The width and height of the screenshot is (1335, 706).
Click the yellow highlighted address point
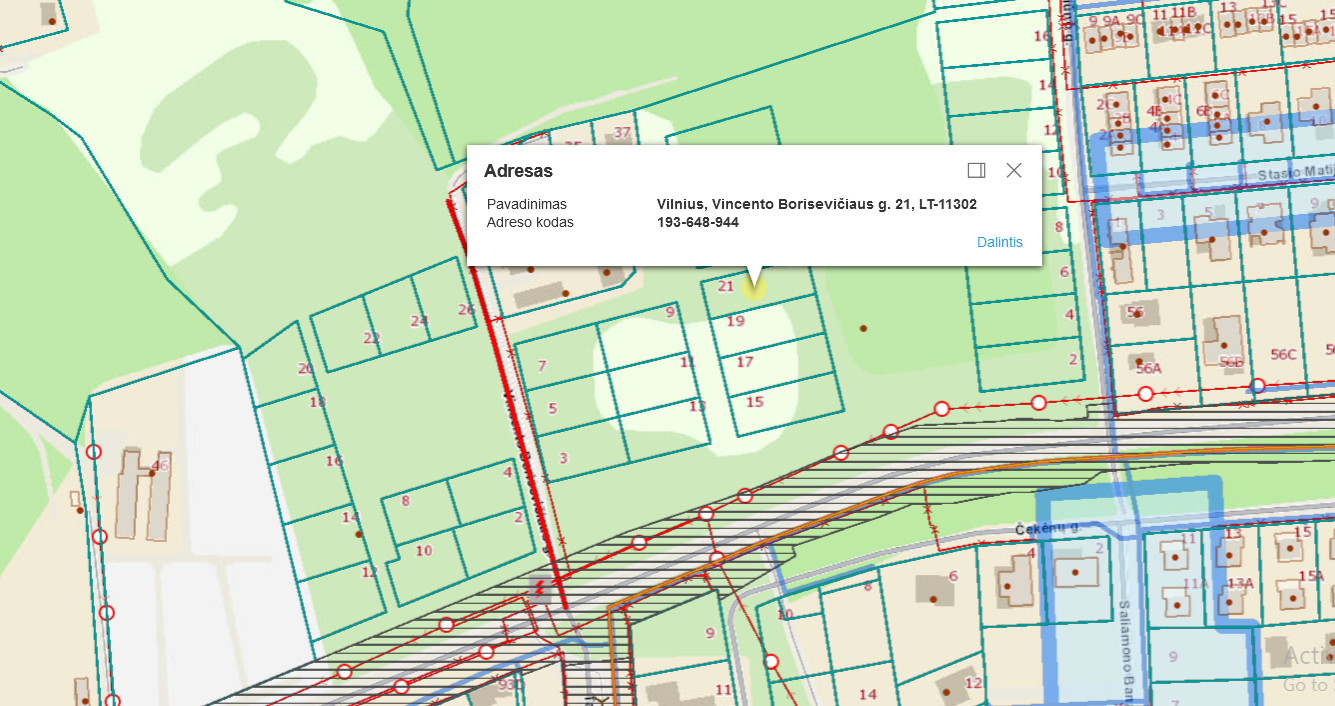(x=755, y=289)
